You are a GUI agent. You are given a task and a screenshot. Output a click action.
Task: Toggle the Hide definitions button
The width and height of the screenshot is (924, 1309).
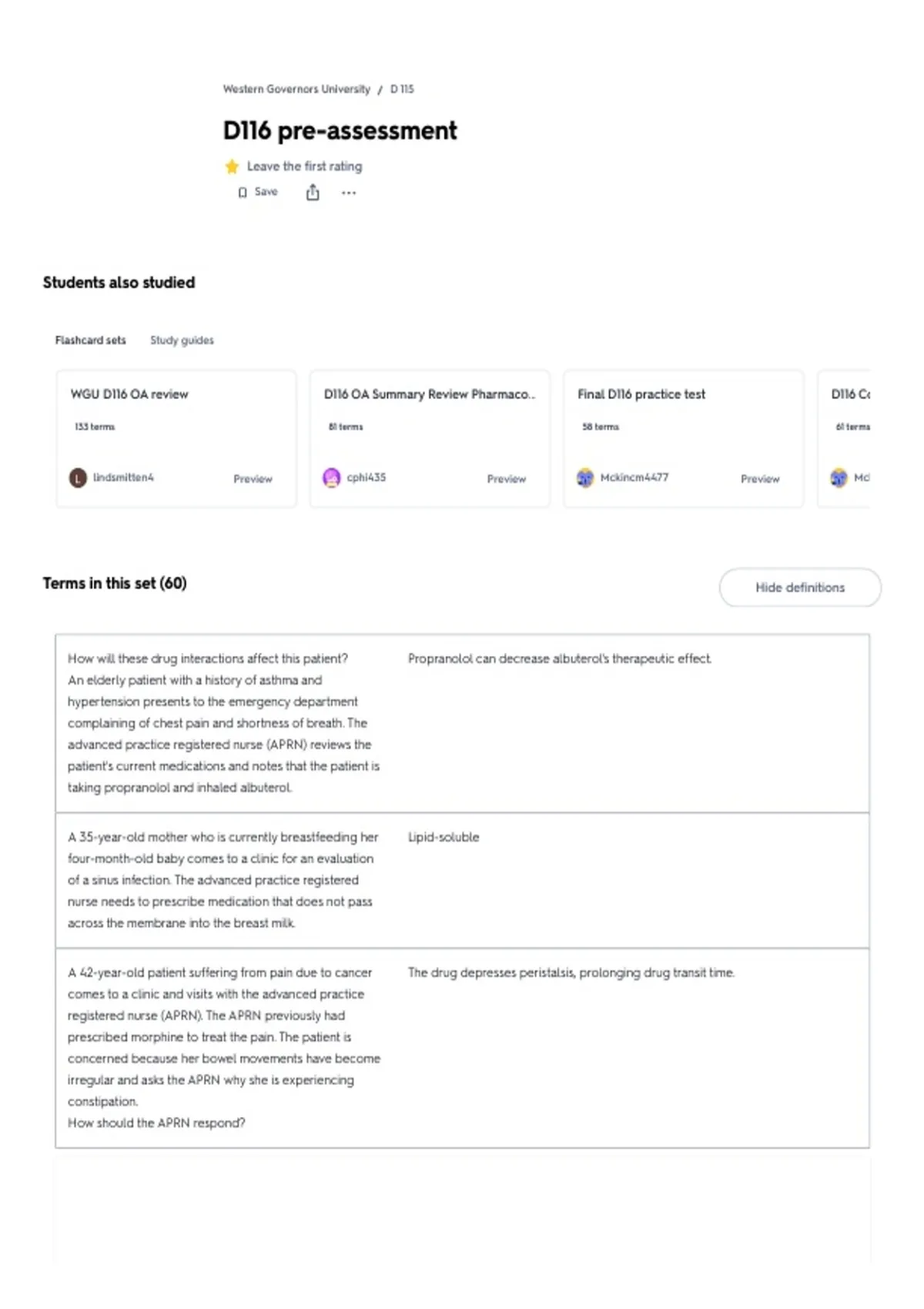point(800,588)
